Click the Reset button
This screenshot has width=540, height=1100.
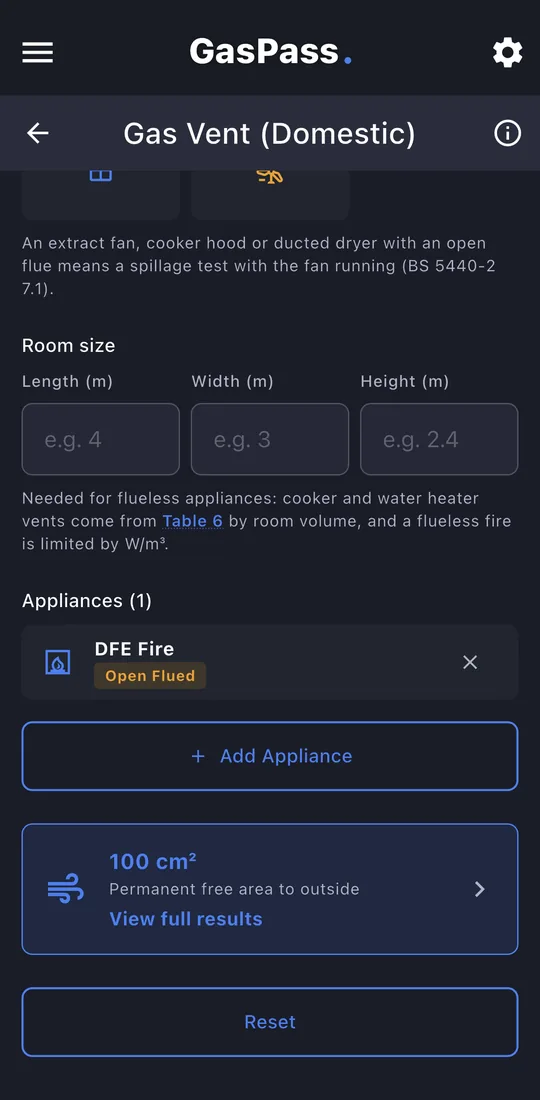point(270,1021)
